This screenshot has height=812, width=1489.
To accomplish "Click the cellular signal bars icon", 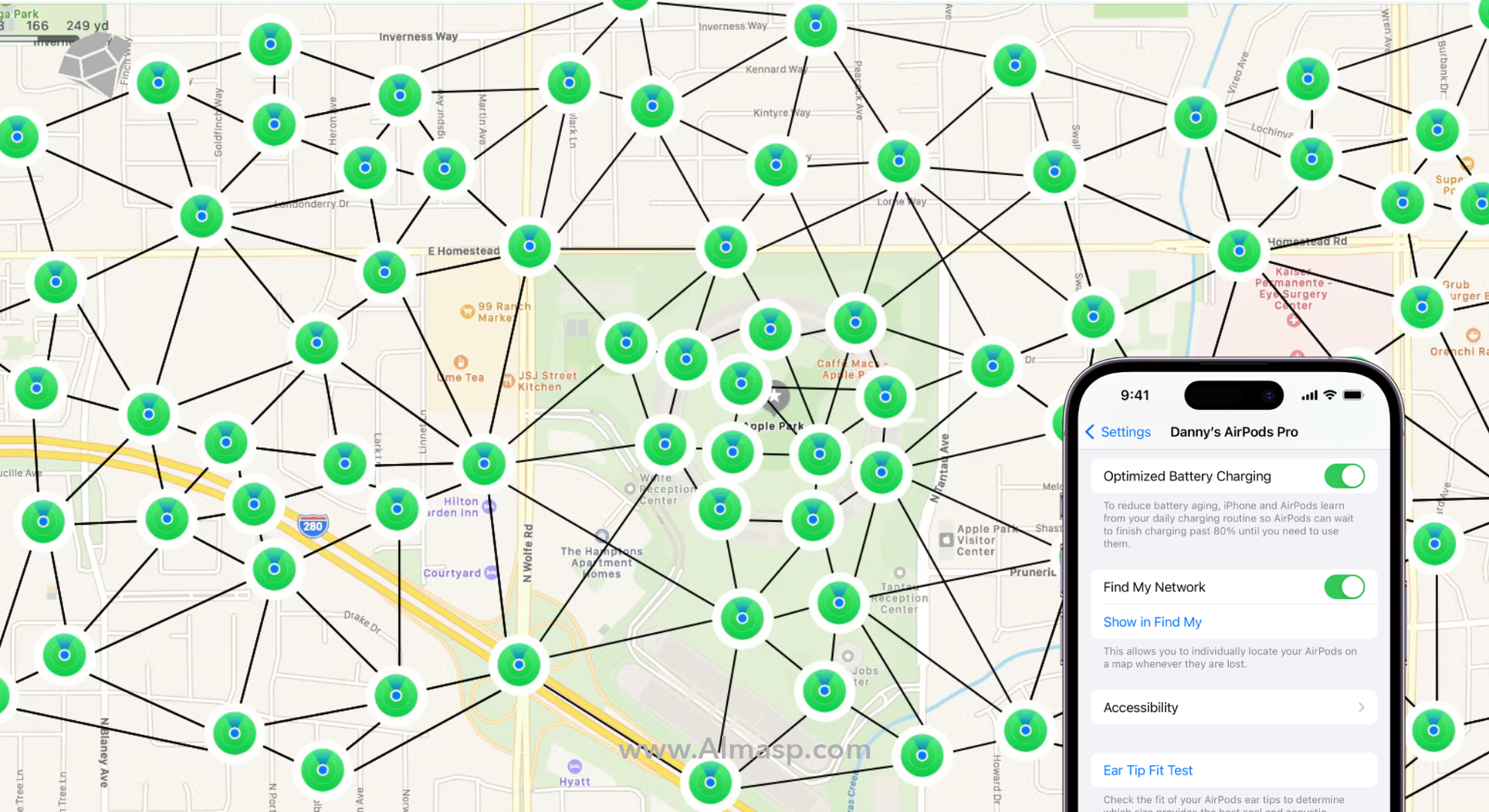I will (1309, 395).
